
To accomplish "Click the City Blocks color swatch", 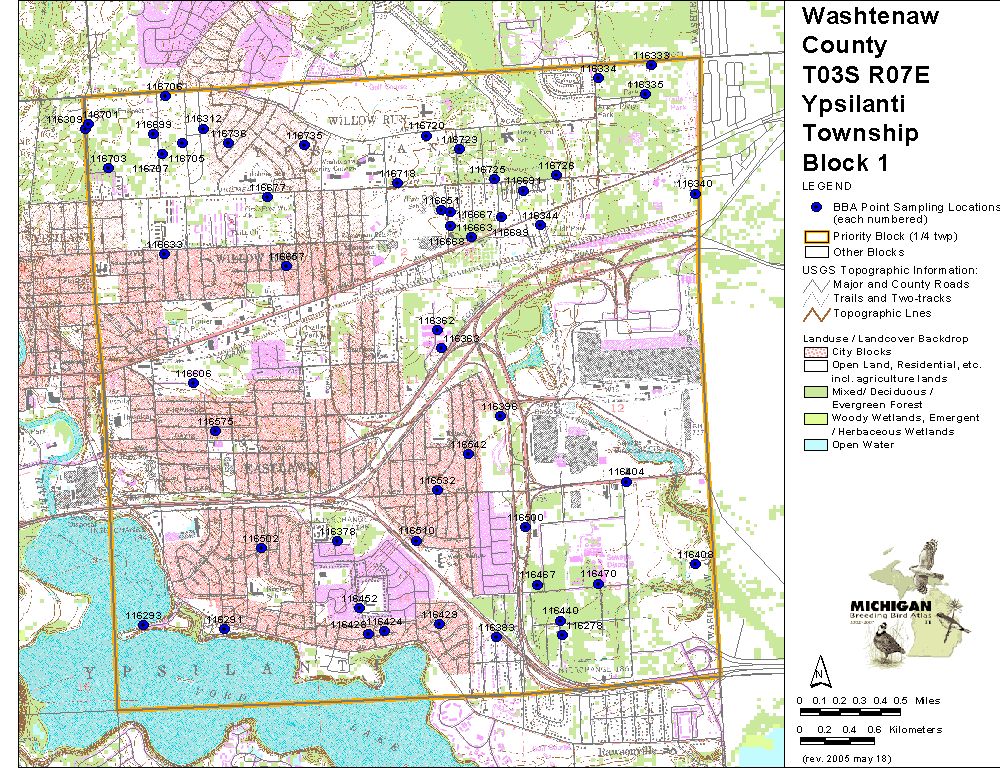I will click(x=817, y=352).
